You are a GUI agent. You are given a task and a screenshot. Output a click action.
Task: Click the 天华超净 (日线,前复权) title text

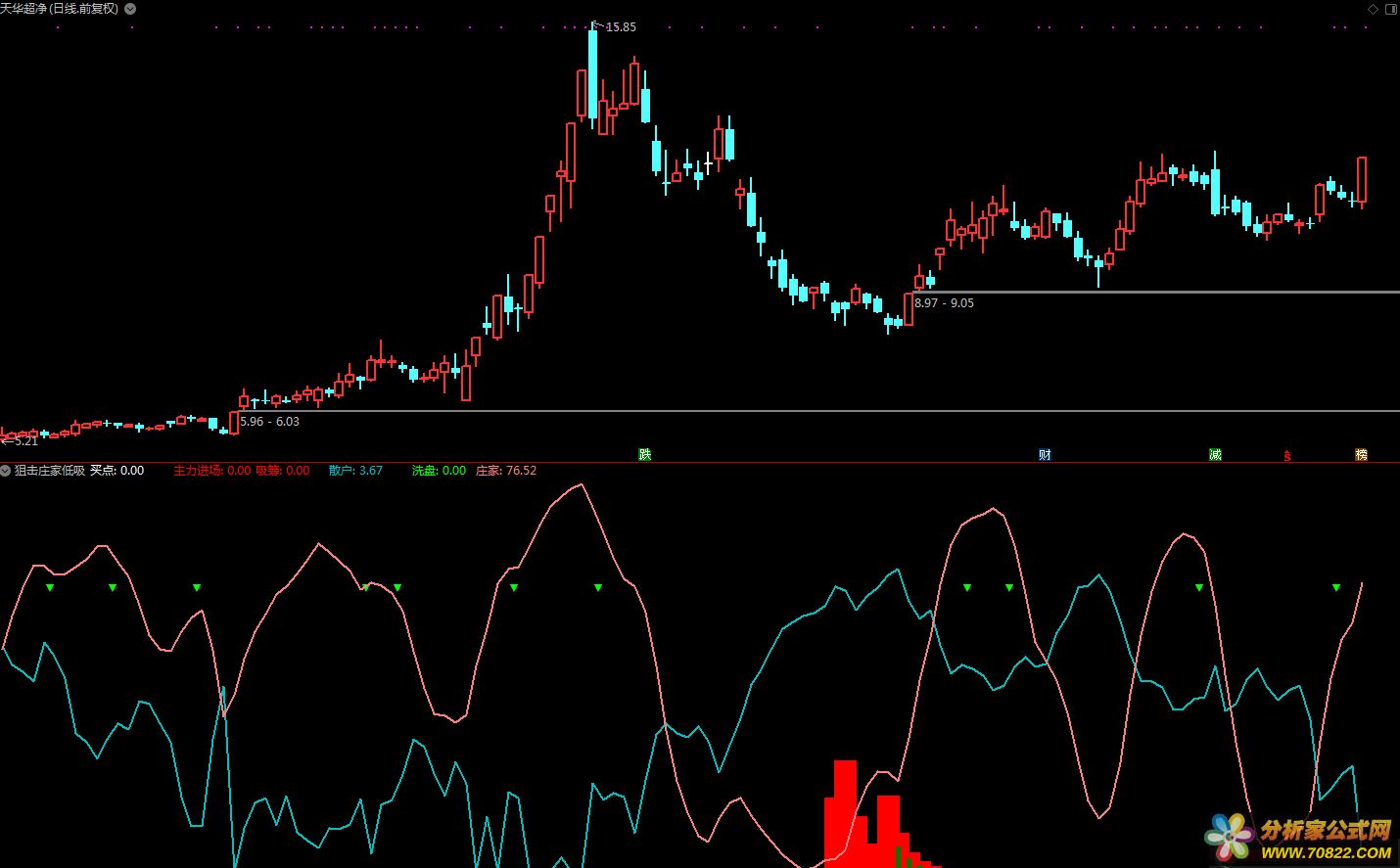pos(59,9)
